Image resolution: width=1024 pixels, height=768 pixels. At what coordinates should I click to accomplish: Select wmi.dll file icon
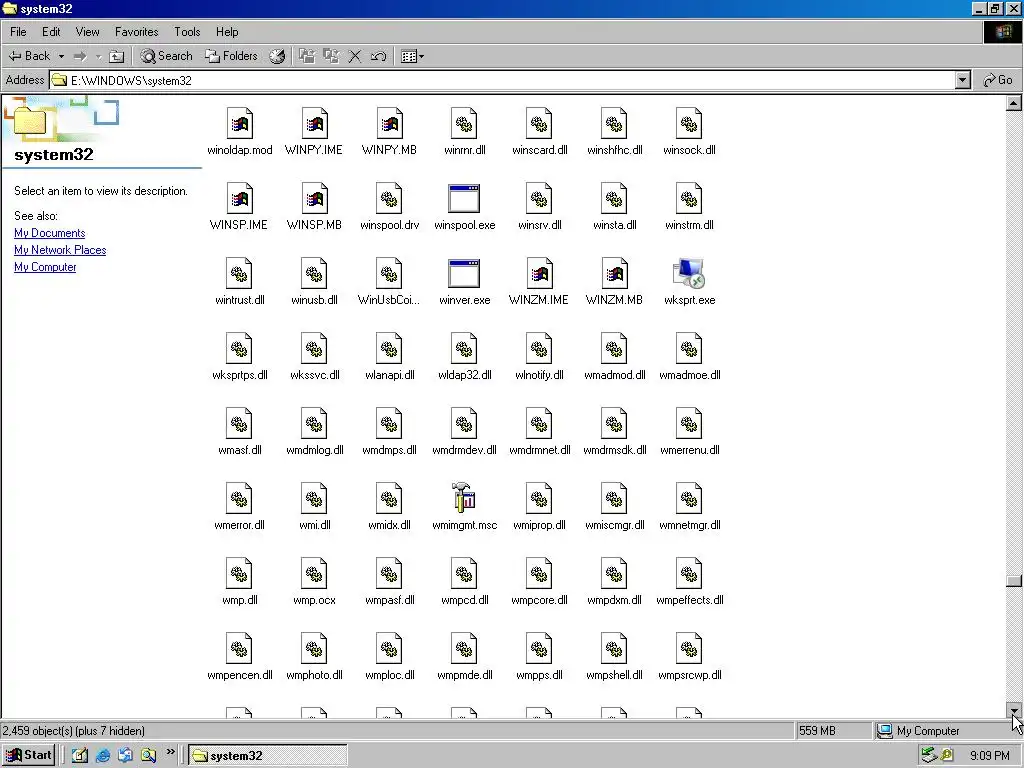click(x=314, y=499)
